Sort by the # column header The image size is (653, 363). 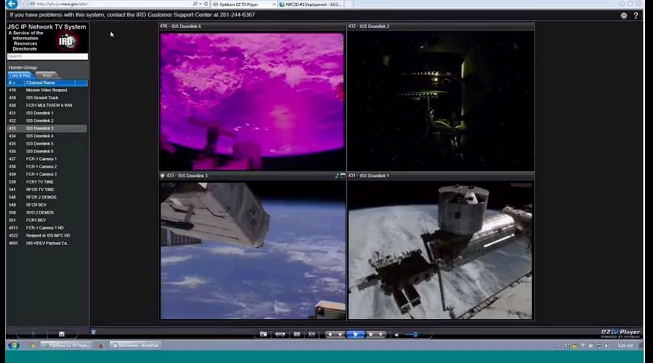point(15,83)
